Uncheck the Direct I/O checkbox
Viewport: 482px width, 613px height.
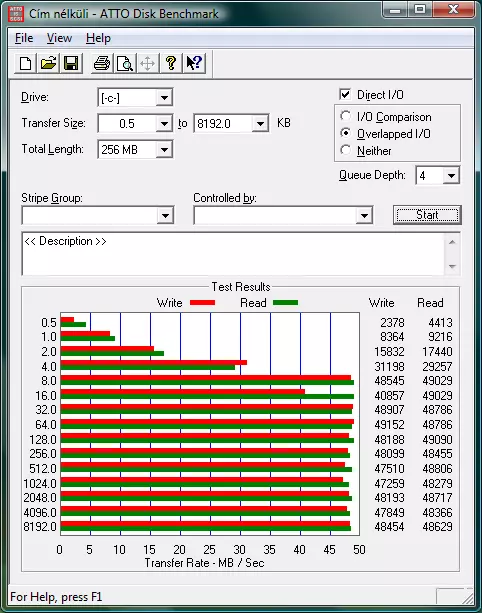[x=345, y=94]
